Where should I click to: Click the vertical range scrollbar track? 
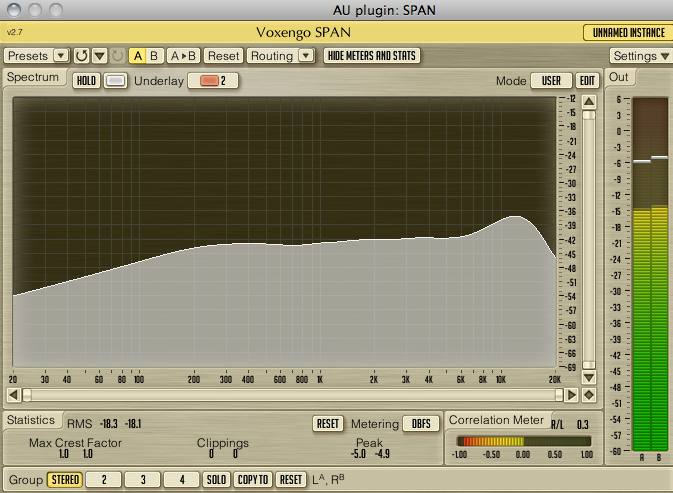point(589,240)
